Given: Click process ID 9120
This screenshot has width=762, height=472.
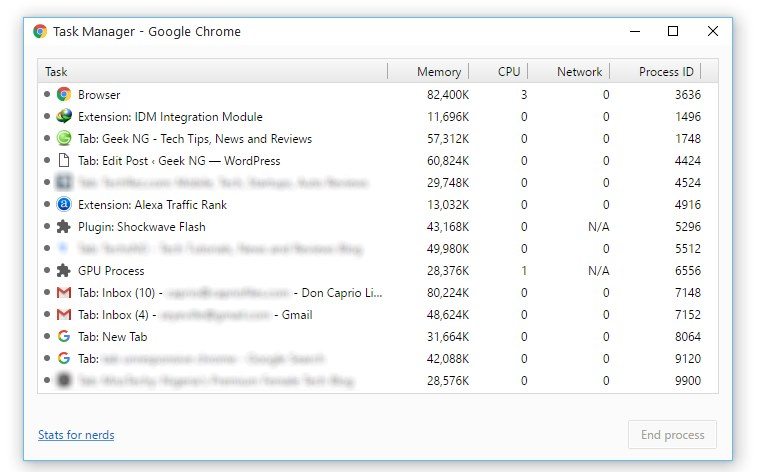Looking at the screenshot, I should coord(688,358).
